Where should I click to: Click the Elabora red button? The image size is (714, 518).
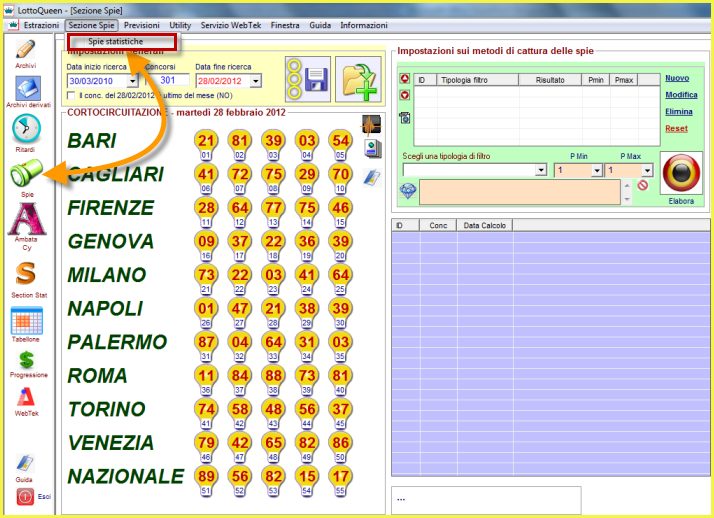coord(681,173)
